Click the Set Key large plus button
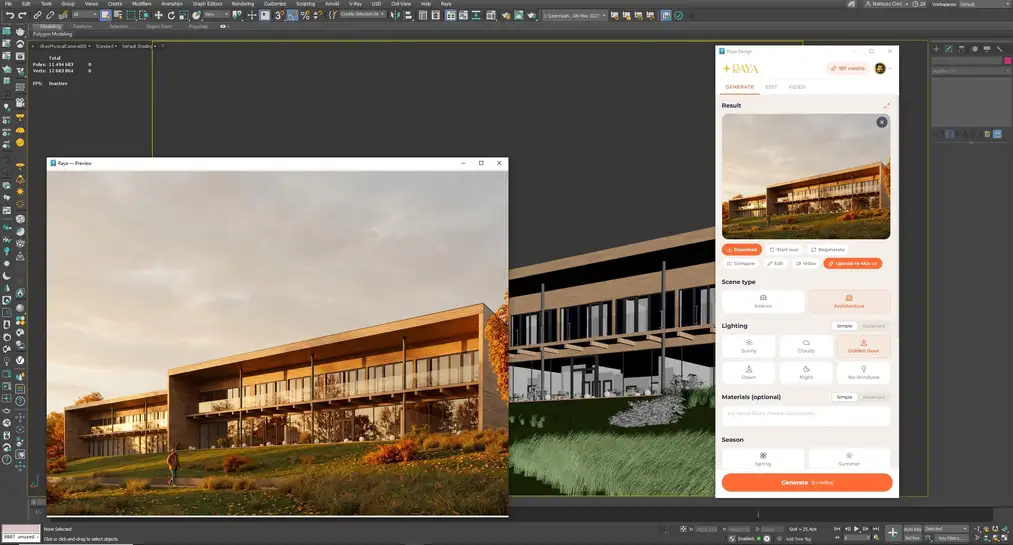Screen dimensions: 1013x545 coord(893,533)
